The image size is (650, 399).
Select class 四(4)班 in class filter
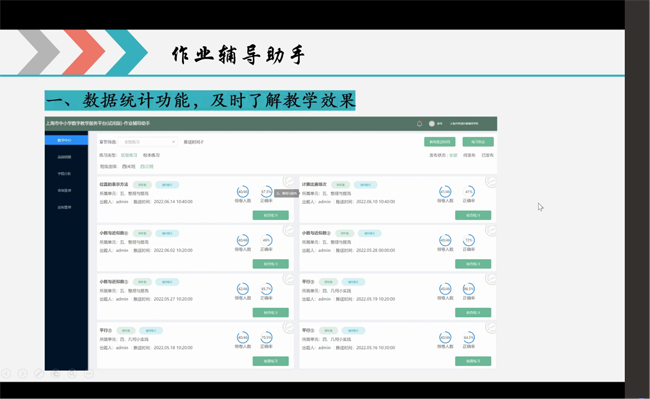pos(129,166)
